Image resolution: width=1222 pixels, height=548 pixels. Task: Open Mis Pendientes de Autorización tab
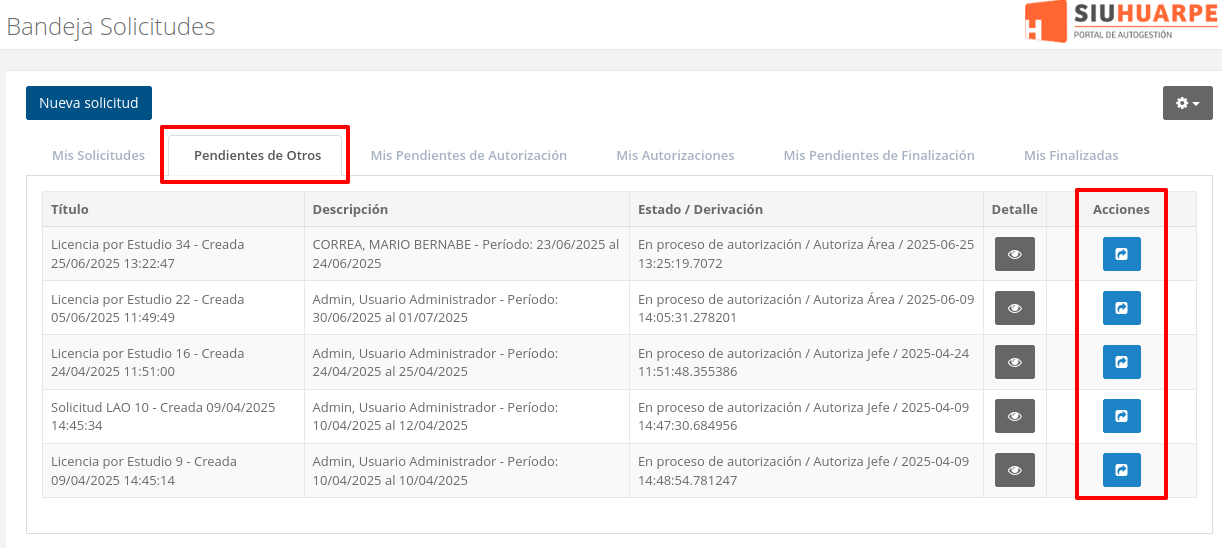pos(469,156)
